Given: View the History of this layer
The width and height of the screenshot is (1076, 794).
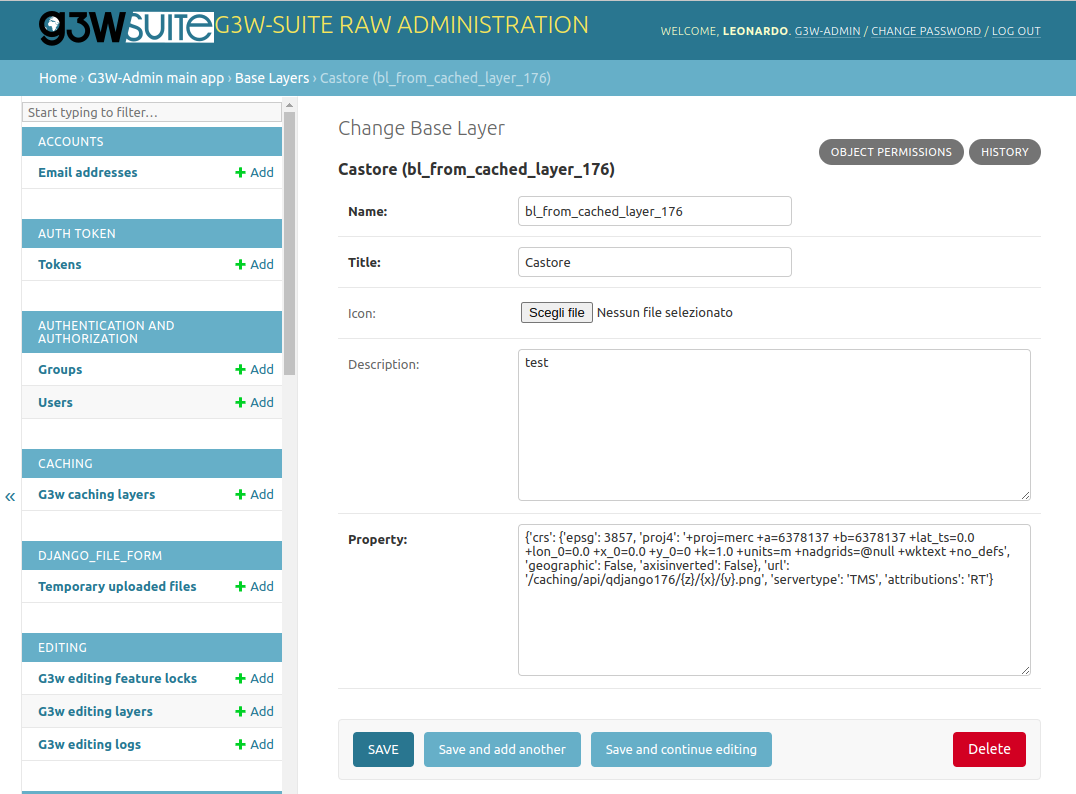Looking at the screenshot, I should point(1005,152).
